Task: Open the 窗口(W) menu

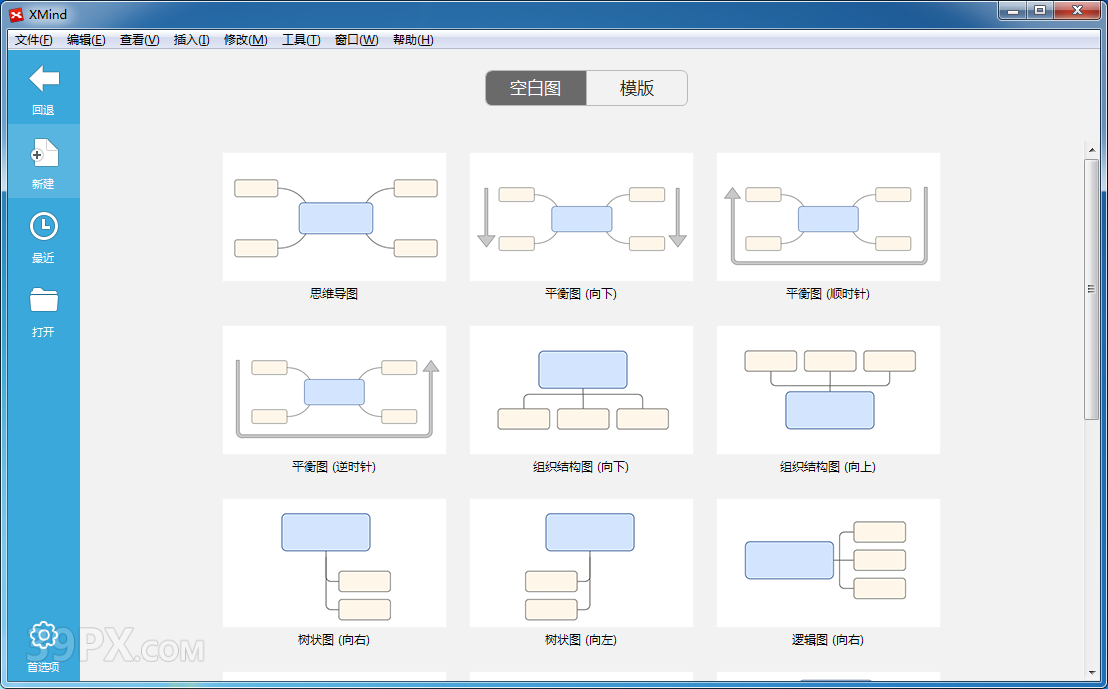Action: [x=356, y=40]
